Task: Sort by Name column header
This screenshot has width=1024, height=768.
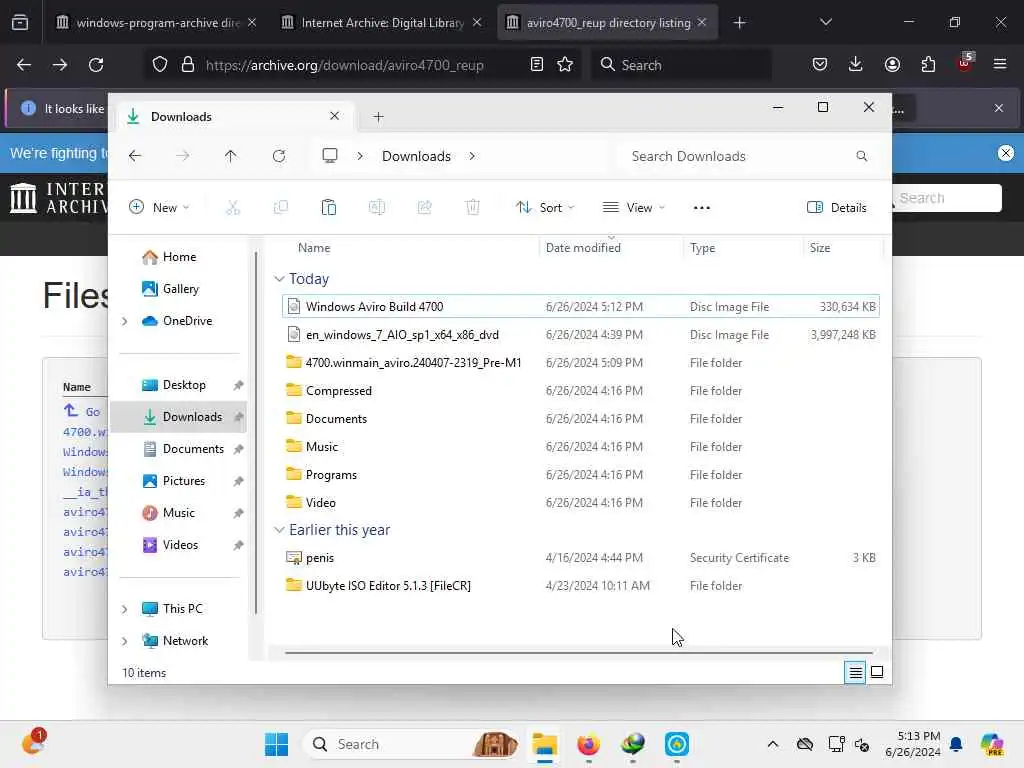Action: pyautogui.click(x=314, y=248)
